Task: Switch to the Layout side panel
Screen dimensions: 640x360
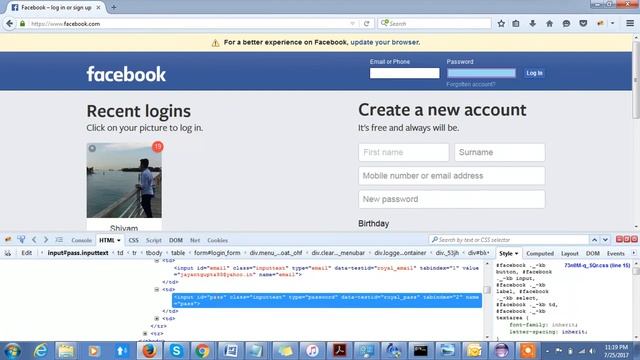Action: (569, 253)
